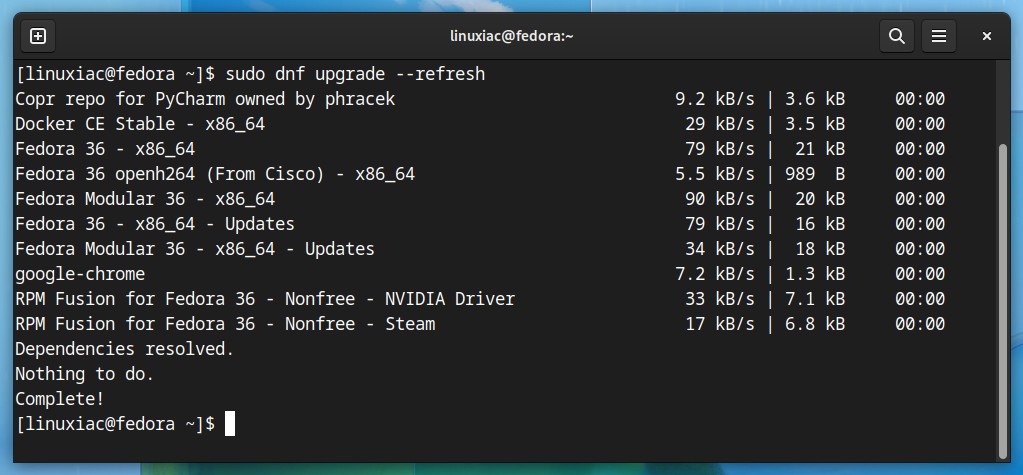This screenshot has height=475, width=1023.
Task: Click the 'Nothing to do.' output text
Action: pyautogui.click(x=84, y=374)
